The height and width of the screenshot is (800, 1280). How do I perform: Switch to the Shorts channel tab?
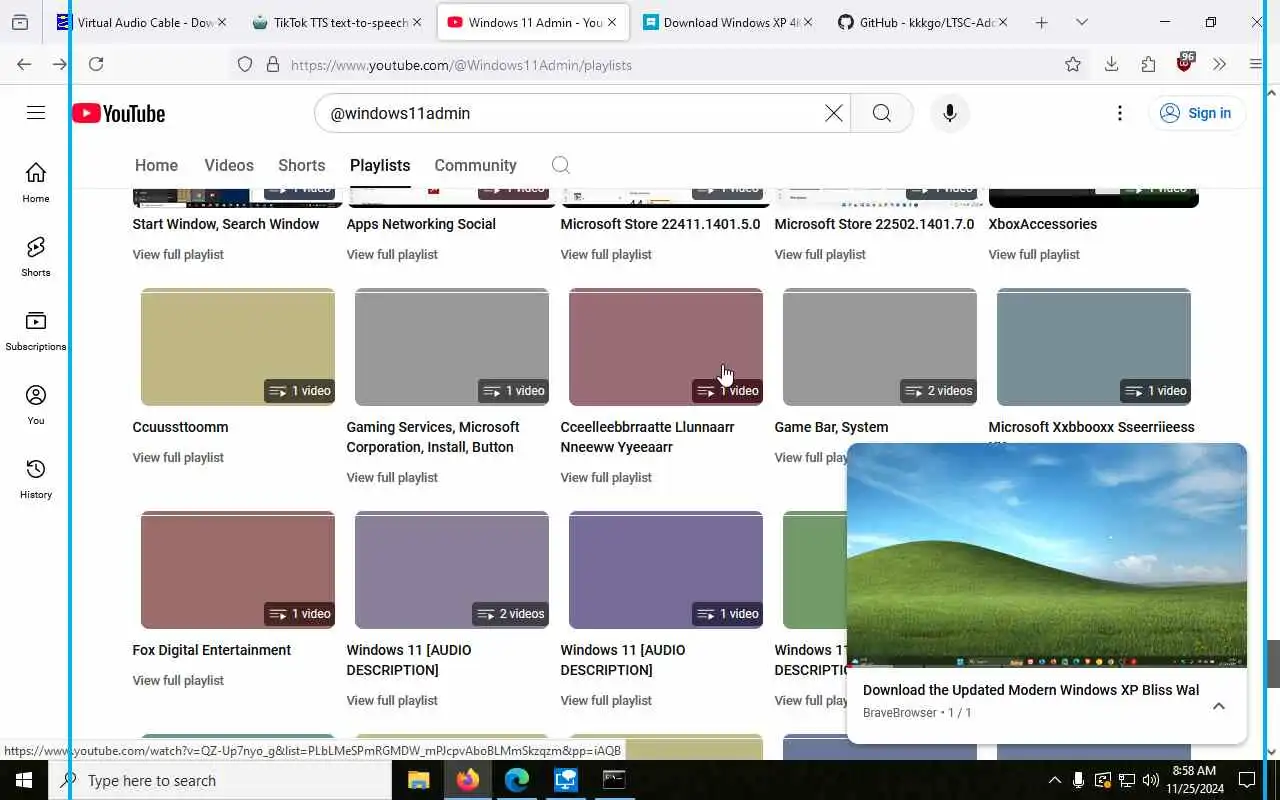pyautogui.click(x=302, y=165)
